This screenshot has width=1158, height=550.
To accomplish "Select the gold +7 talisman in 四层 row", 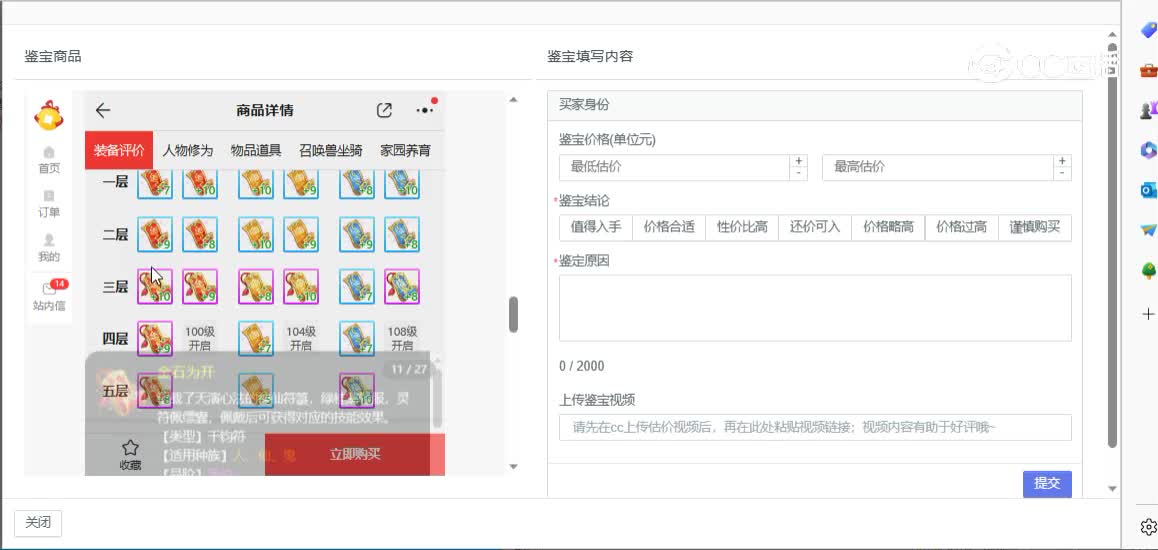I will click(256, 338).
